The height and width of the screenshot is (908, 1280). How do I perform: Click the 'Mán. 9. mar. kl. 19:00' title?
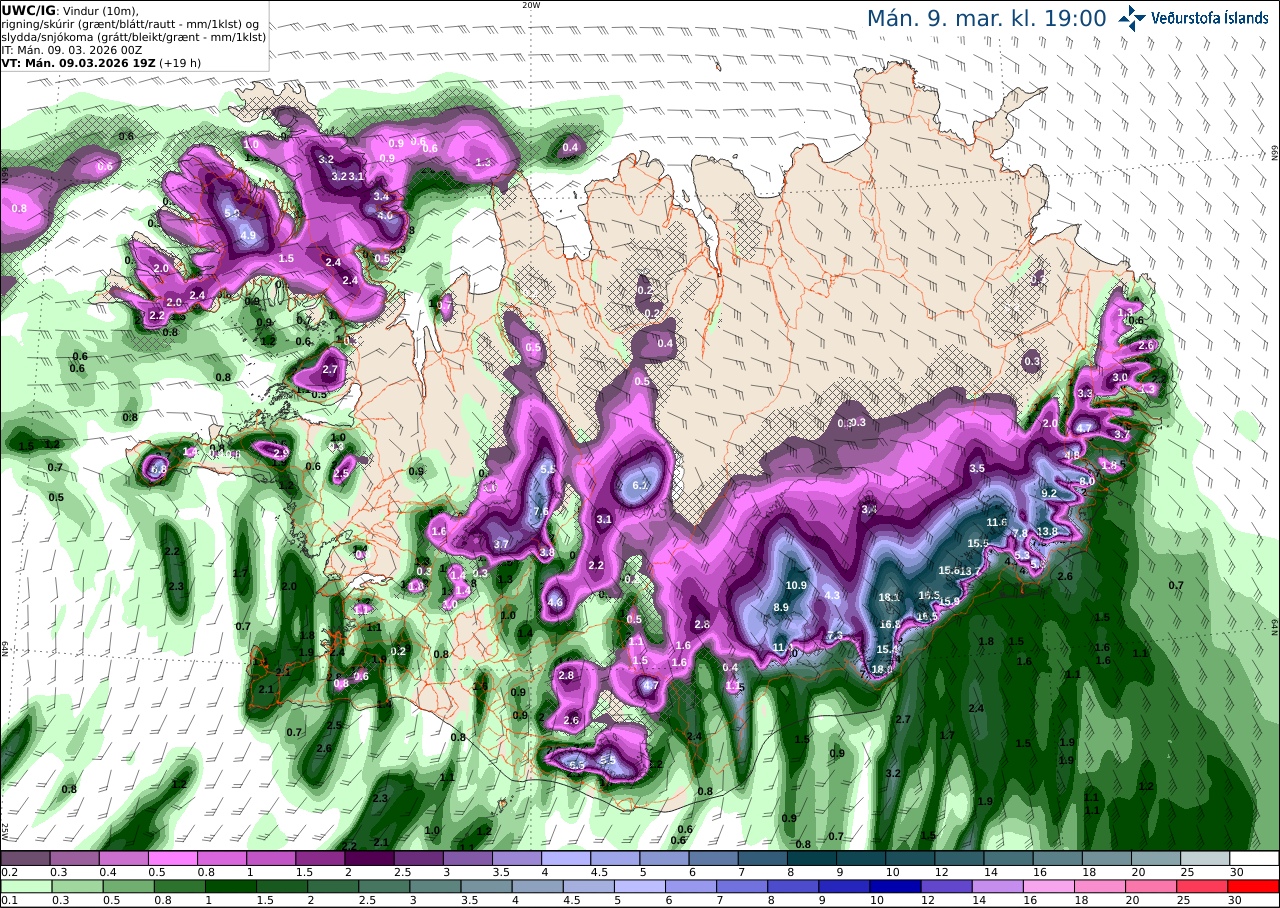(986, 18)
